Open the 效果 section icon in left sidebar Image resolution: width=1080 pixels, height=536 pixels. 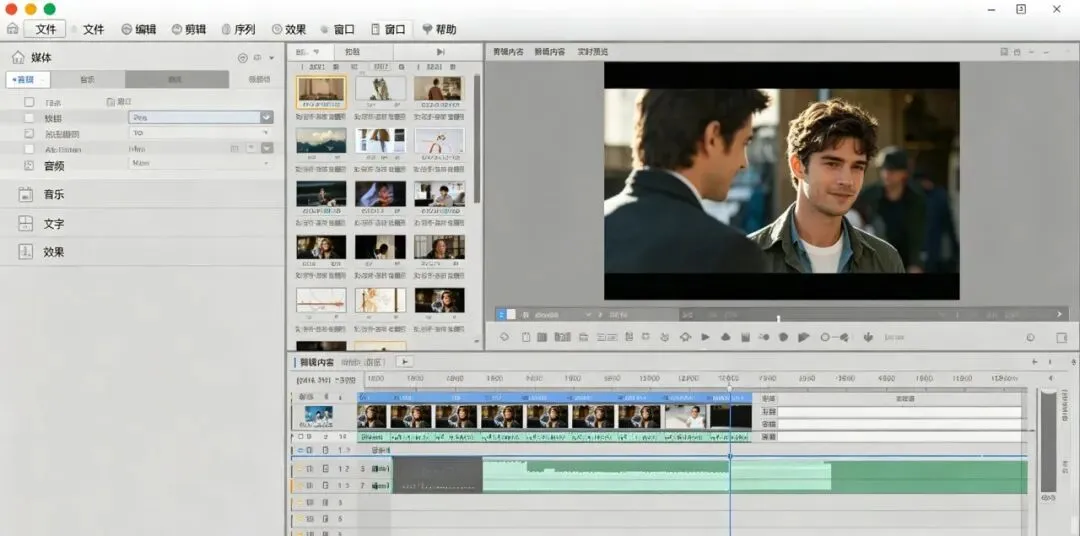25,252
